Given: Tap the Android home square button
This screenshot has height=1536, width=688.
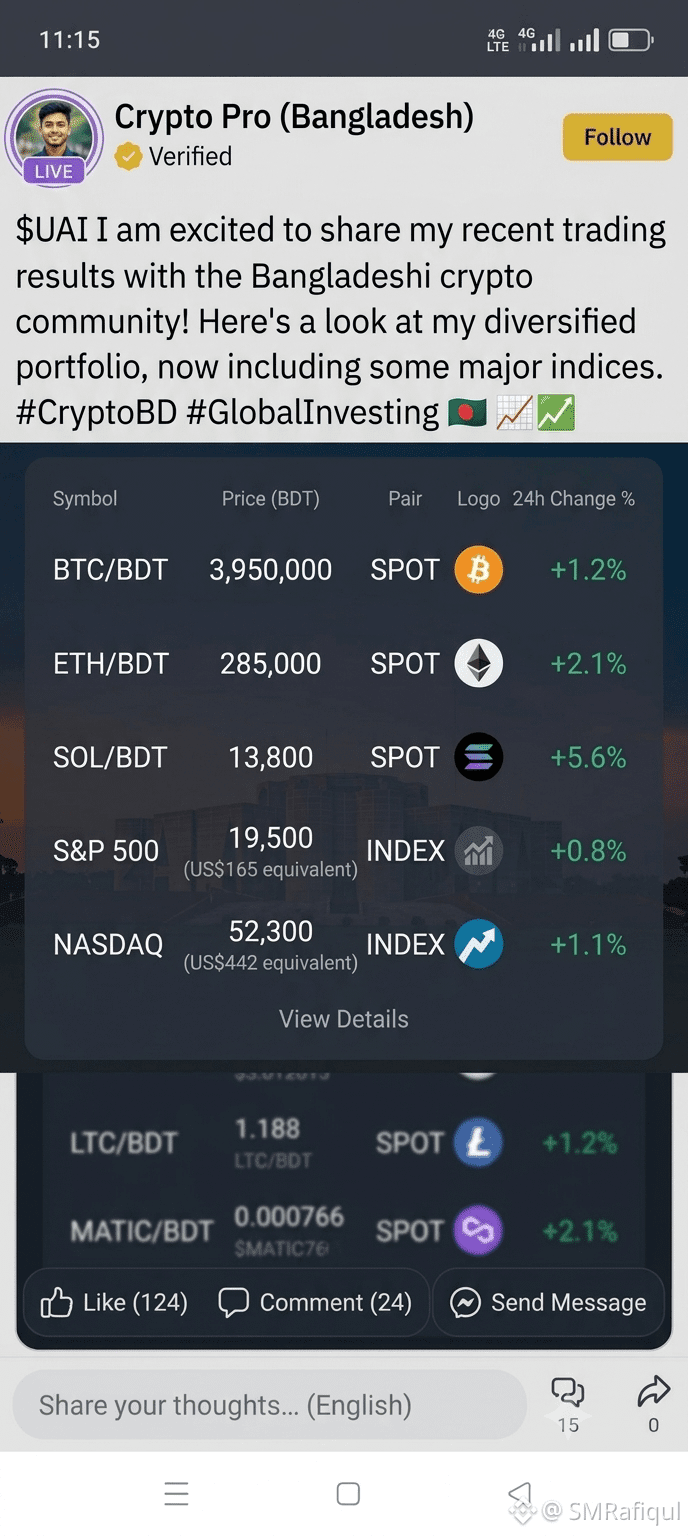Looking at the screenshot, I should 348,1494.
